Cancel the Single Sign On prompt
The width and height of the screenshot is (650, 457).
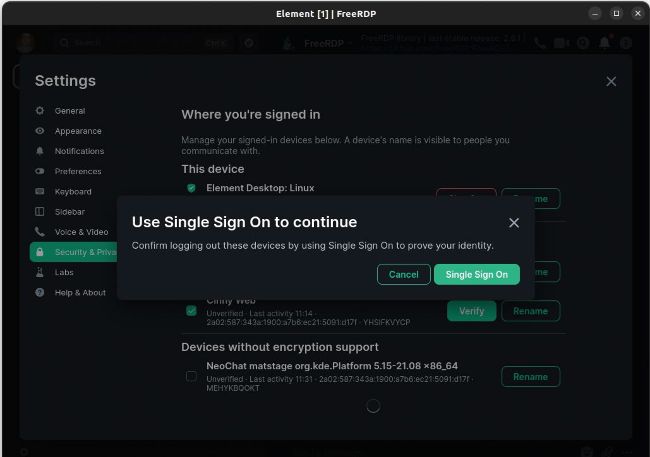[x=403, y=274]
